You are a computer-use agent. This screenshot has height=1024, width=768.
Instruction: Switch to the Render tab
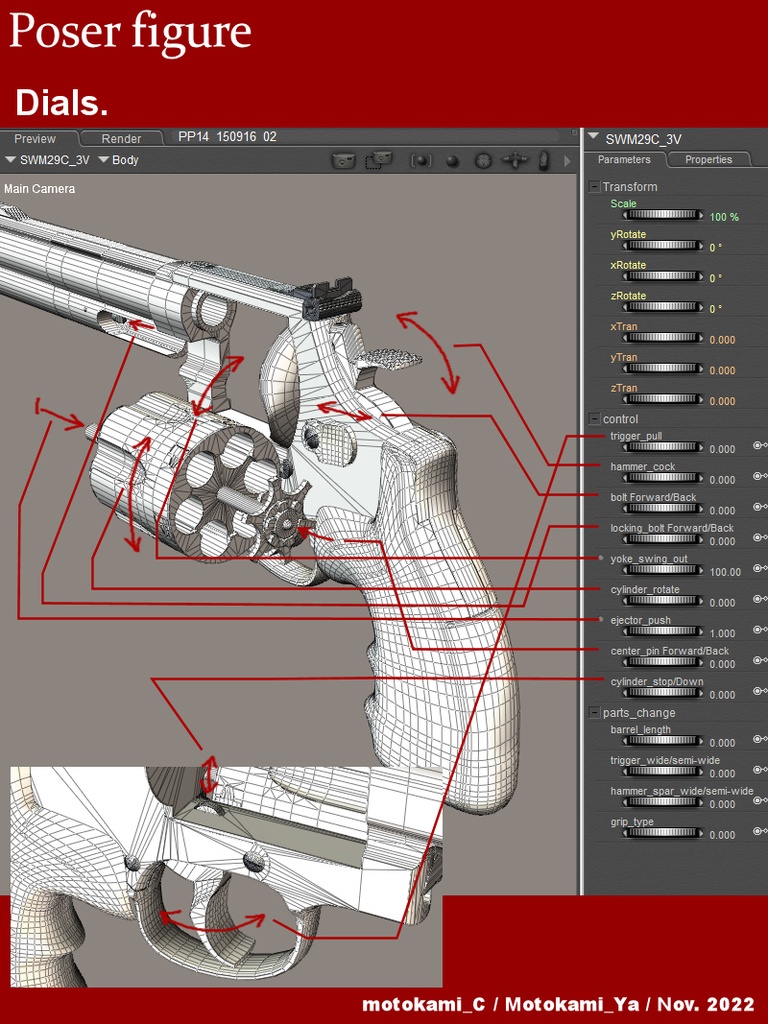tap(121, 138)
